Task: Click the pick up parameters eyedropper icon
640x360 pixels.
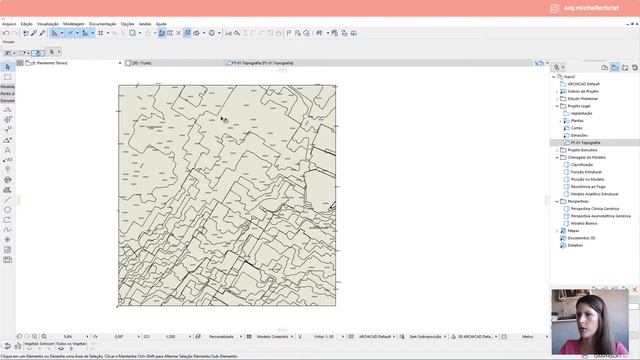Action: [x=34, y=33]
